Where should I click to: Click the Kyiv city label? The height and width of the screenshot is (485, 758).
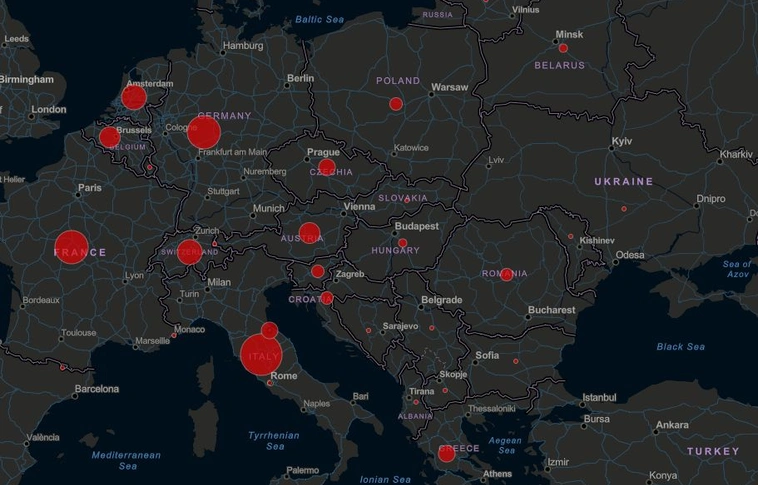(622, 142)
